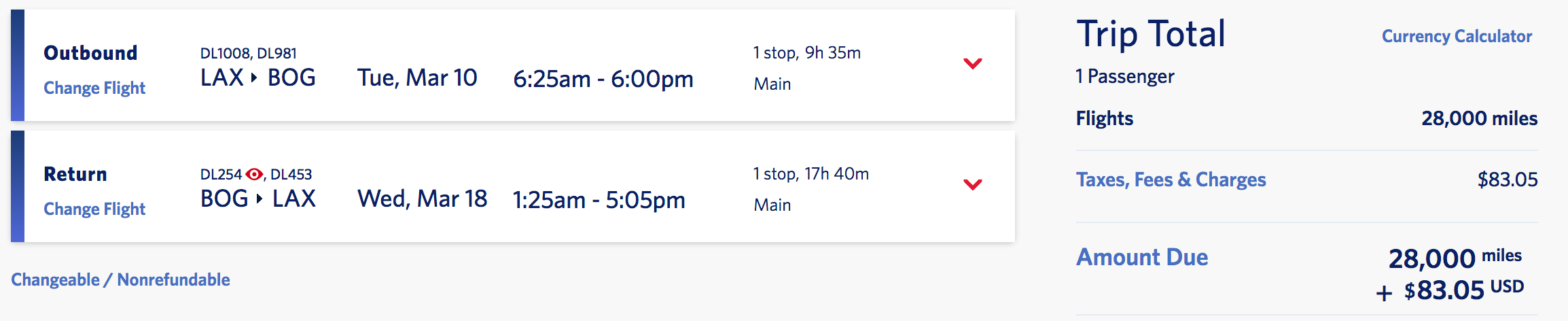Change the Outbound flight
Image resolution: width=1568 pixels, height=321 pixels.
94,88
